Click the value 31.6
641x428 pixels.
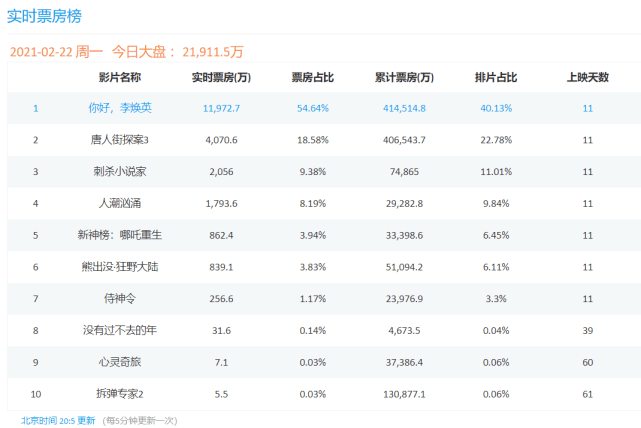221,331
